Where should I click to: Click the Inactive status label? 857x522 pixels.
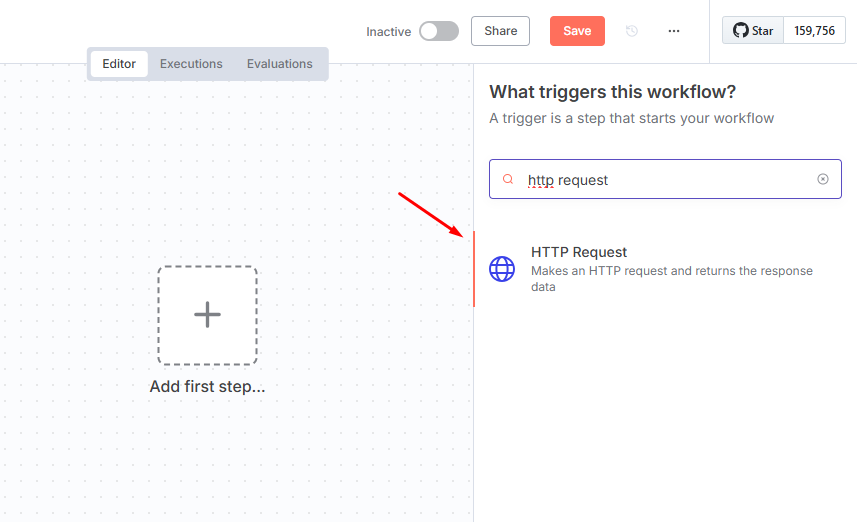point(389,32)
